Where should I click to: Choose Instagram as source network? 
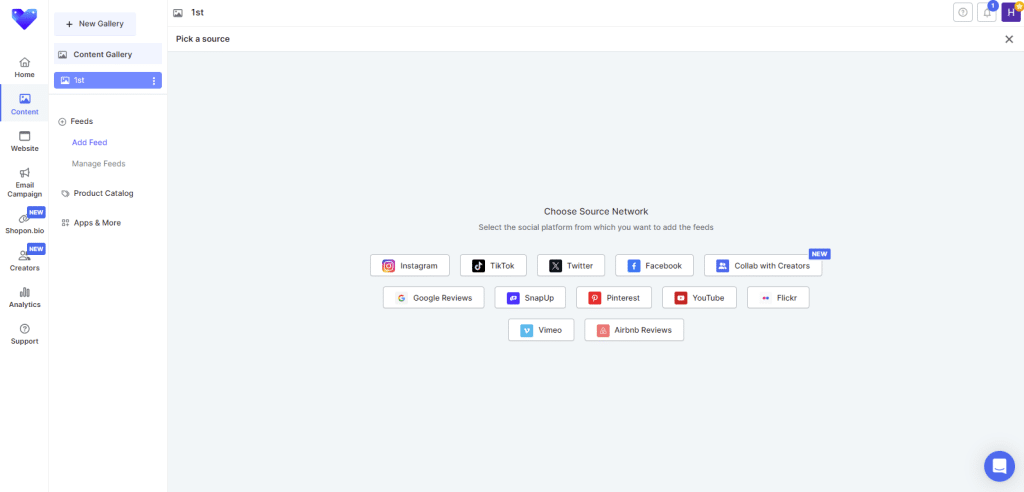[x=410, y=265]
